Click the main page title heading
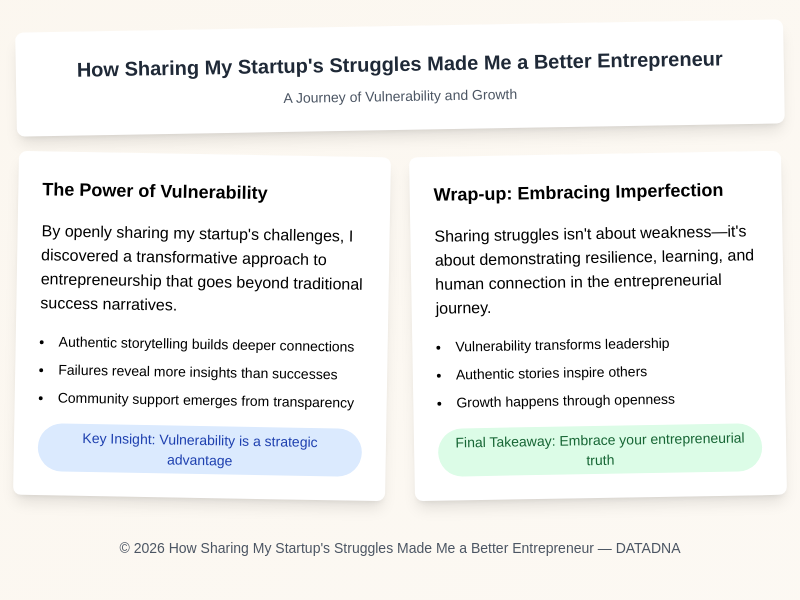 (400, 65)
